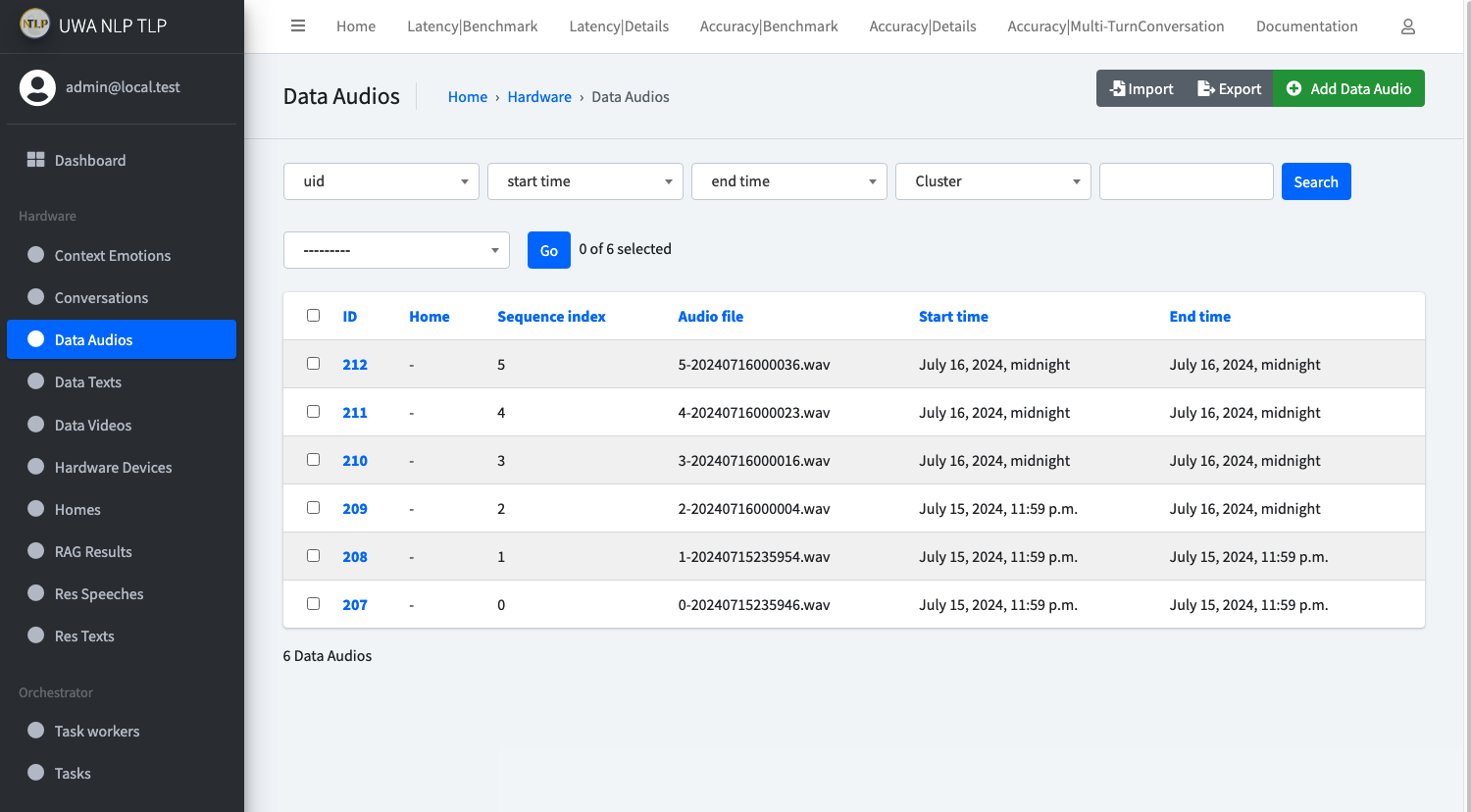This screenshot has height=812, width=1471.
Task: Click the Dashboard grid icon
Action: point(36,160)
